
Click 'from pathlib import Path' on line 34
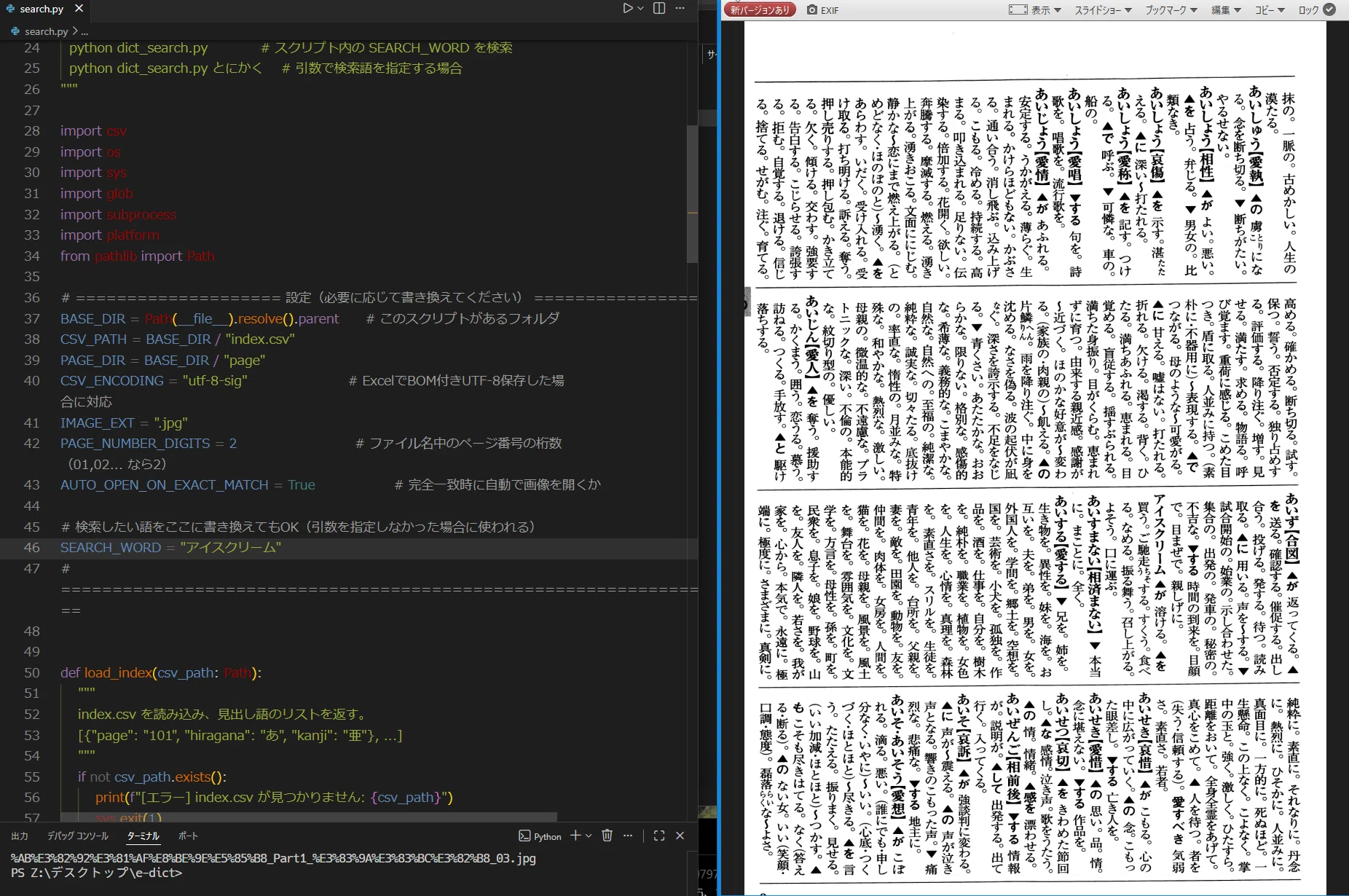tap(138, 256)
